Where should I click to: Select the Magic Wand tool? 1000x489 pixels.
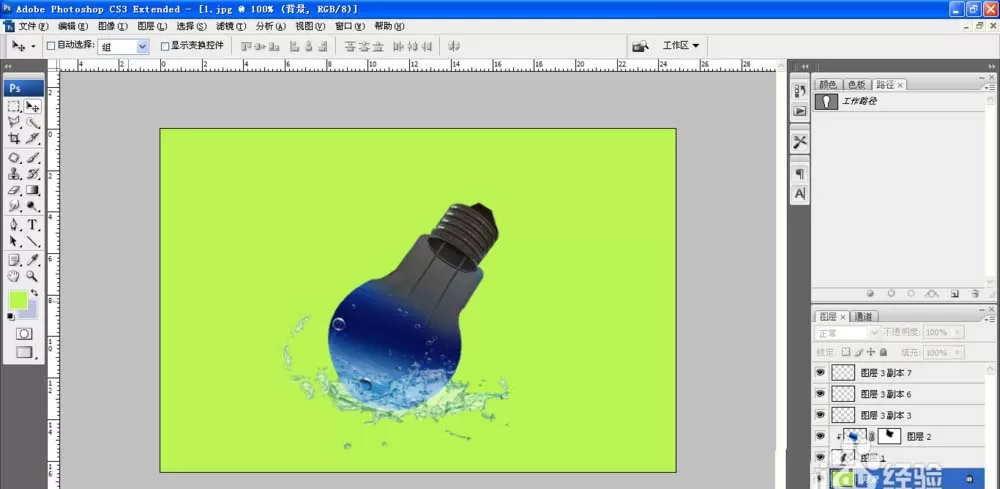33,122
